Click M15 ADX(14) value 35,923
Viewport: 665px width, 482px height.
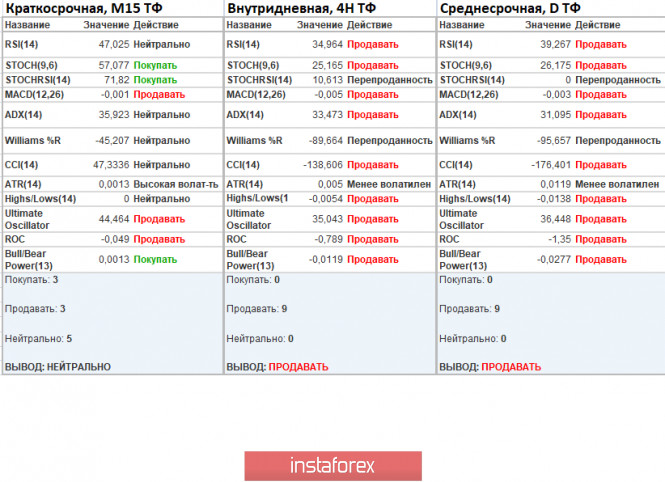tap(114, 115)
